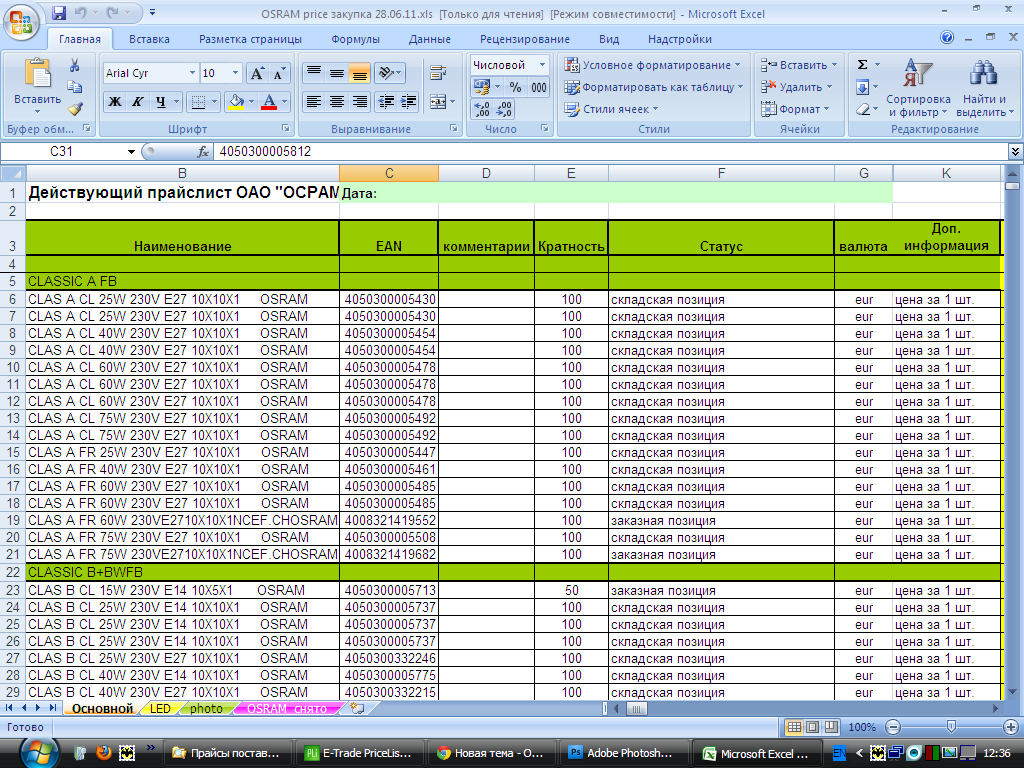1024x768 pixels.
Task: Click the Office button
Action: (x=22, y=22)
